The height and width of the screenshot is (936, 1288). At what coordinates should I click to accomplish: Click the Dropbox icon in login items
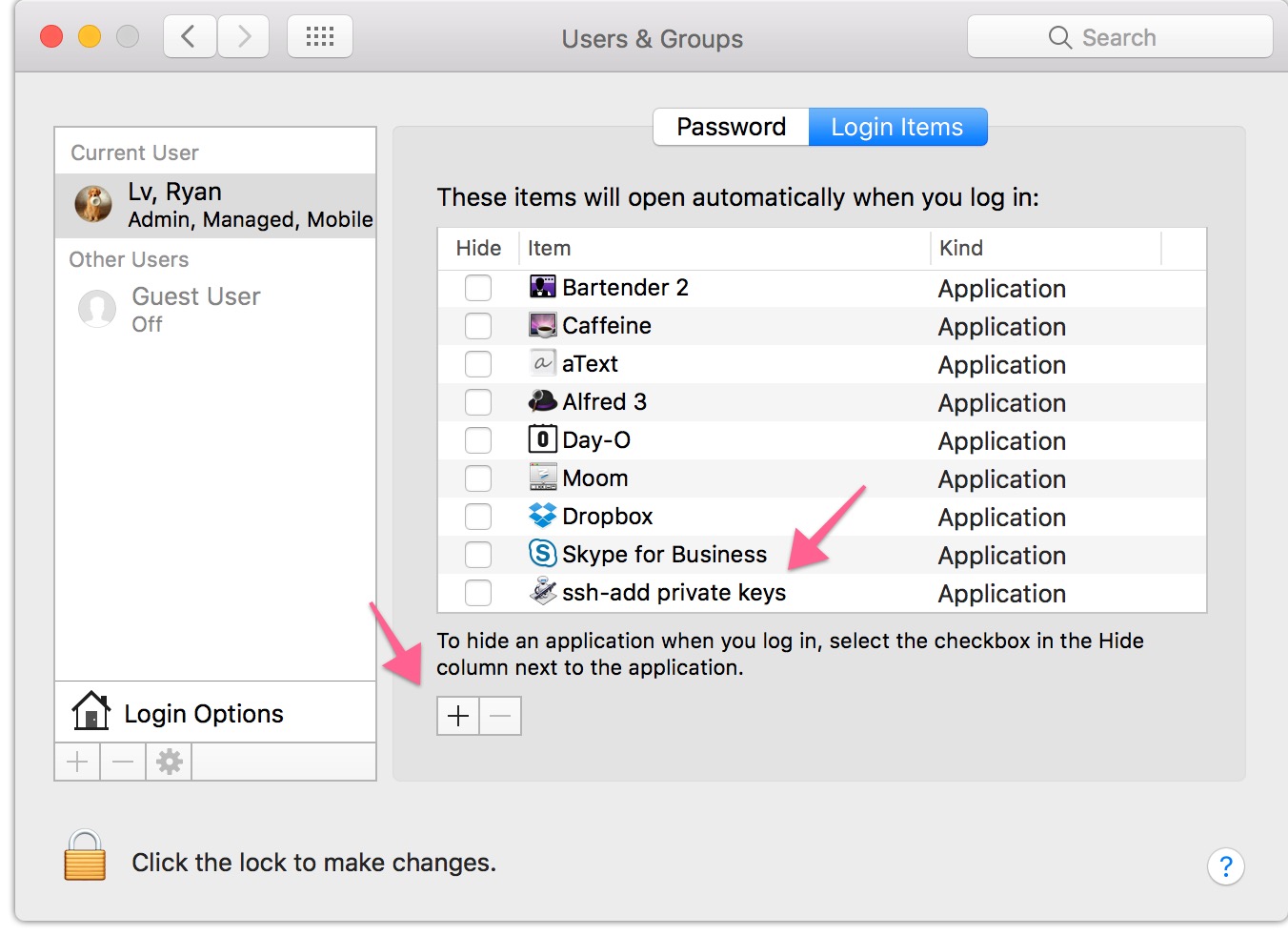(x=542, y=516)
